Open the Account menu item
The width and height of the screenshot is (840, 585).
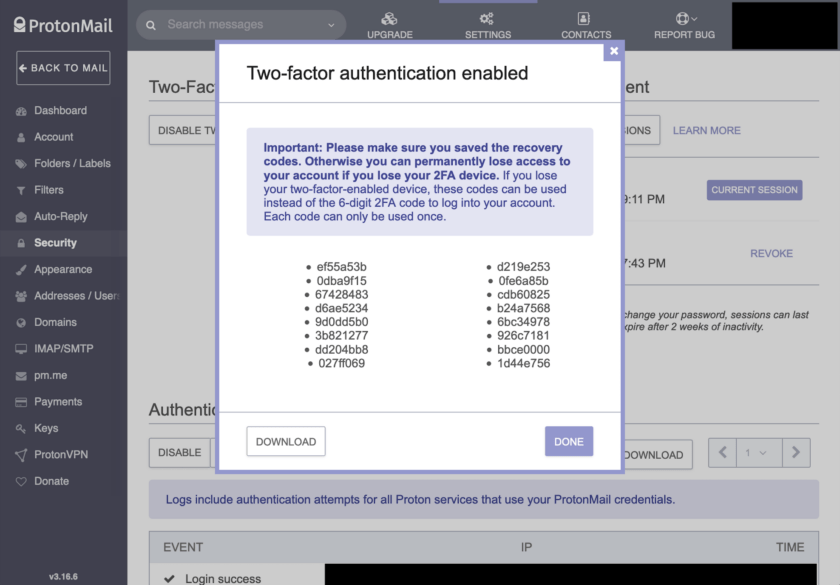pyautogui.click(x=54, y=137)
